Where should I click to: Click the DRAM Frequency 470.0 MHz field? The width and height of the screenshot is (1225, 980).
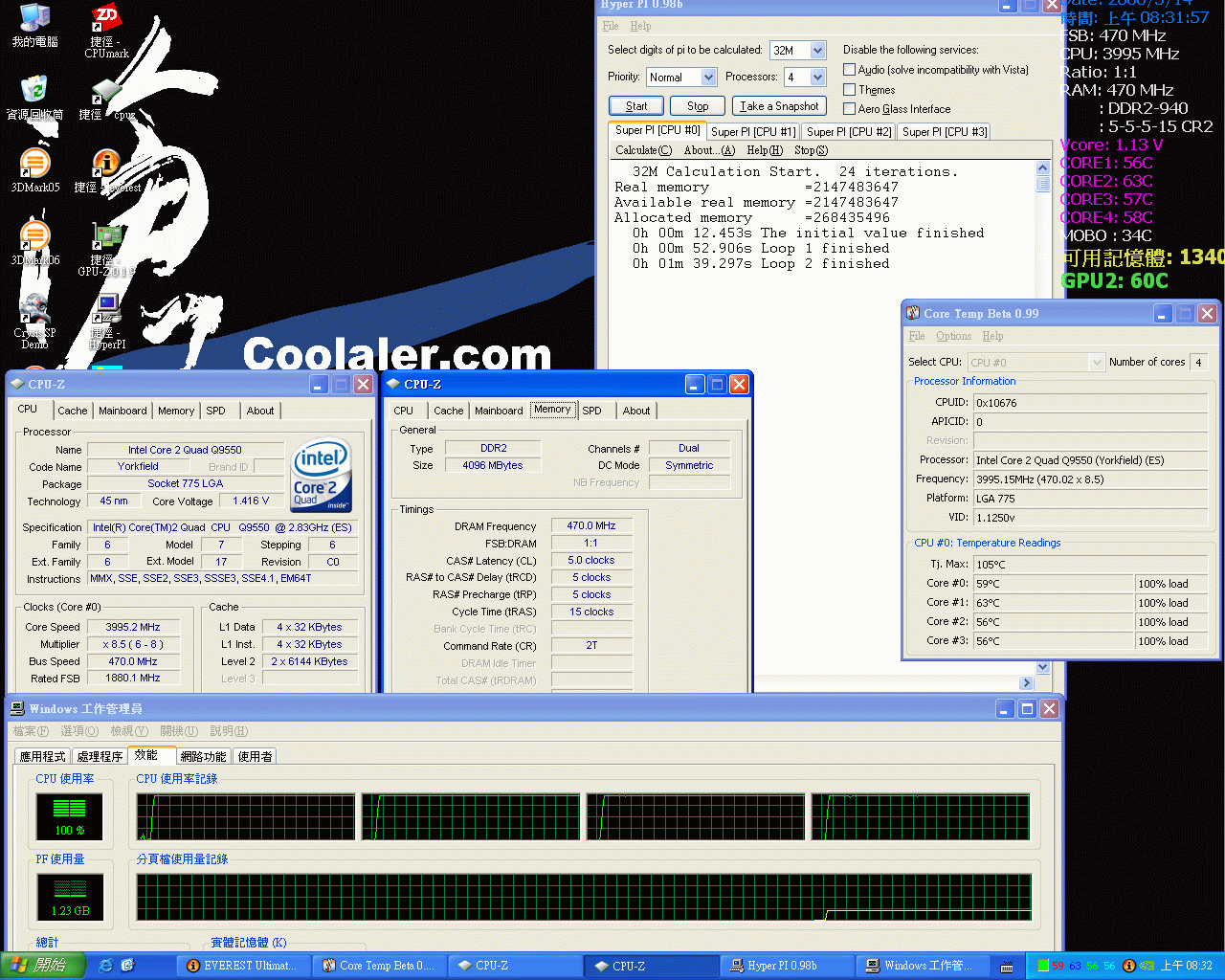point(591,525)
